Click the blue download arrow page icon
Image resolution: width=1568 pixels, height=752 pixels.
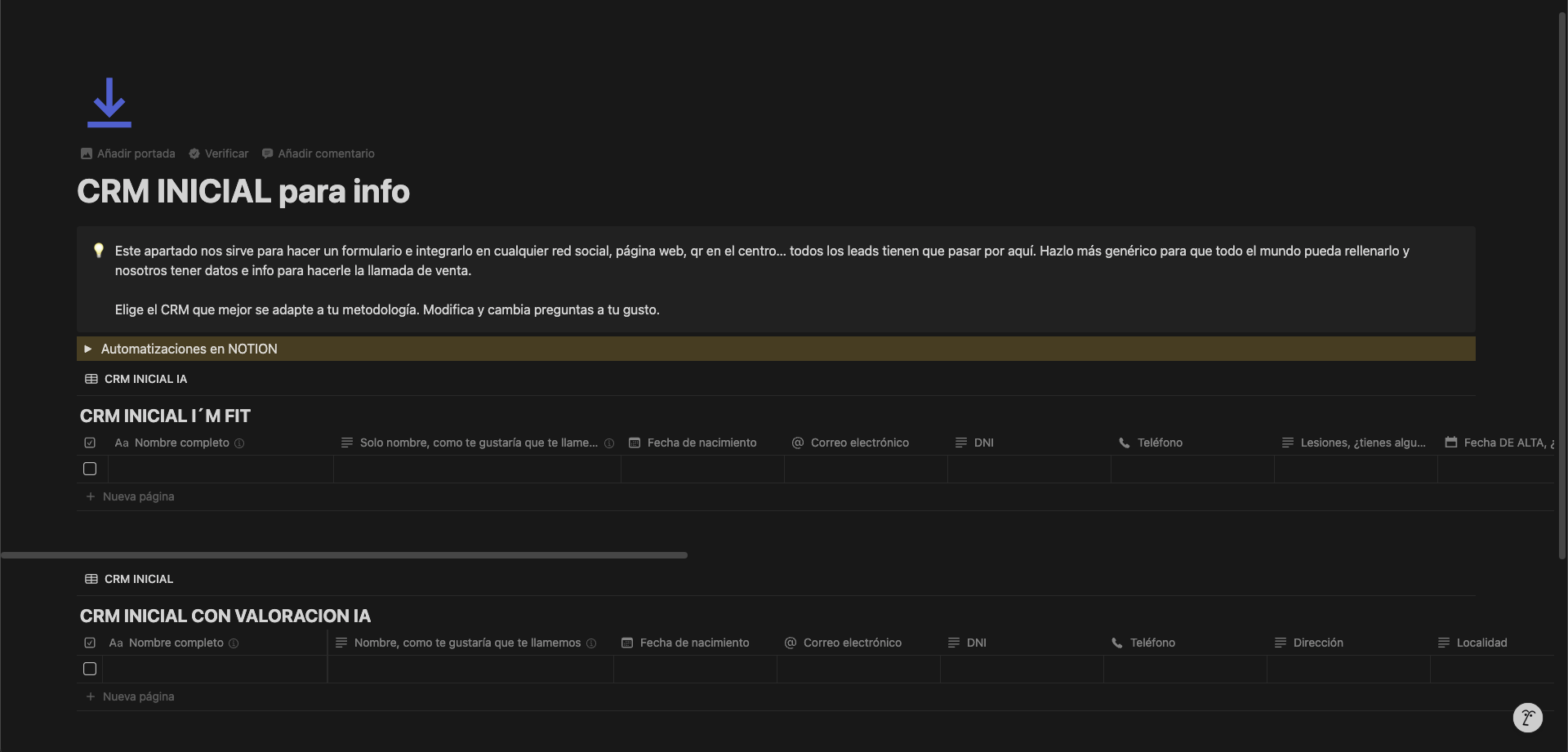(x=109, y=103)
